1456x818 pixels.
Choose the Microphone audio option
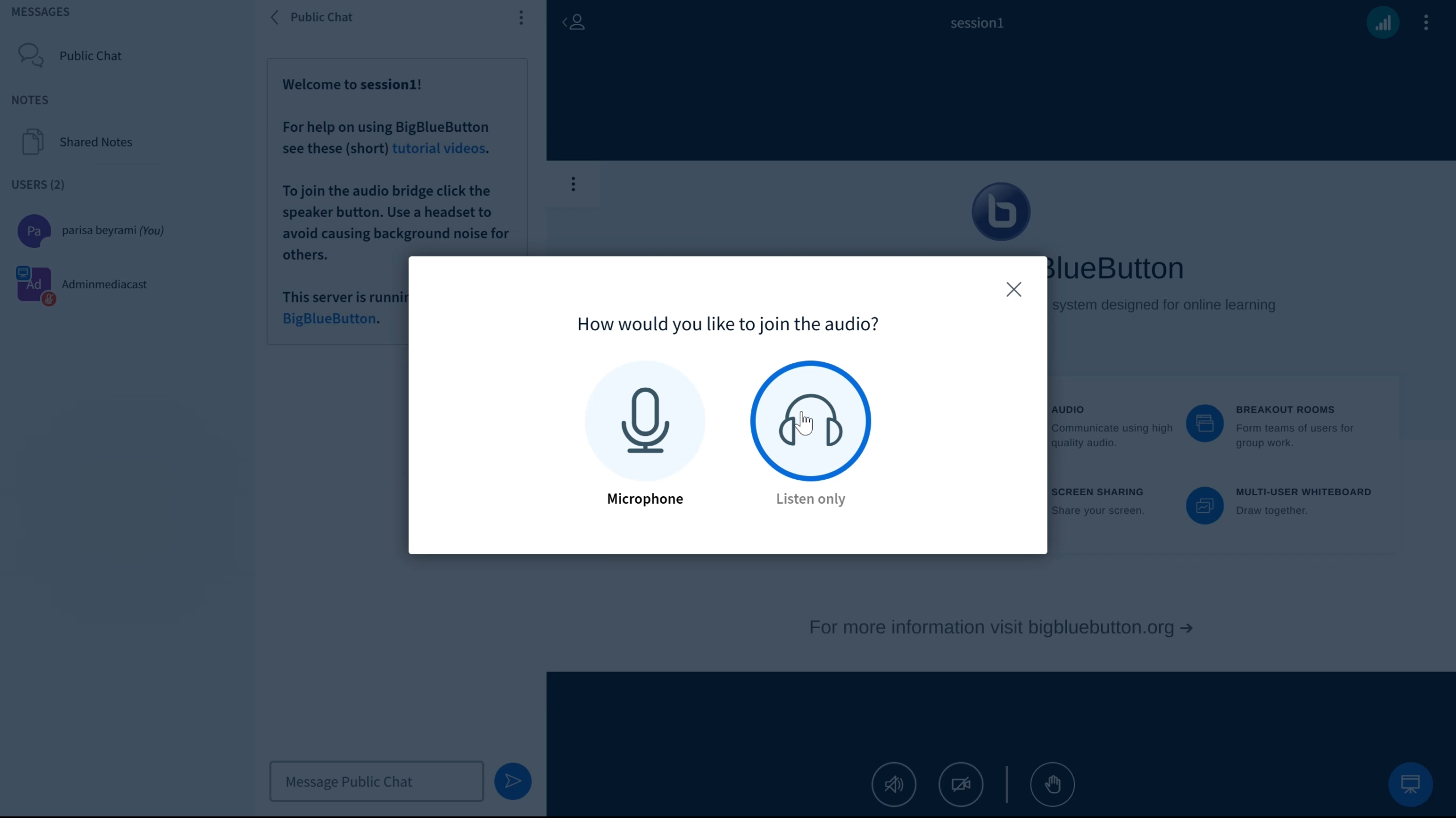(644, 421)
